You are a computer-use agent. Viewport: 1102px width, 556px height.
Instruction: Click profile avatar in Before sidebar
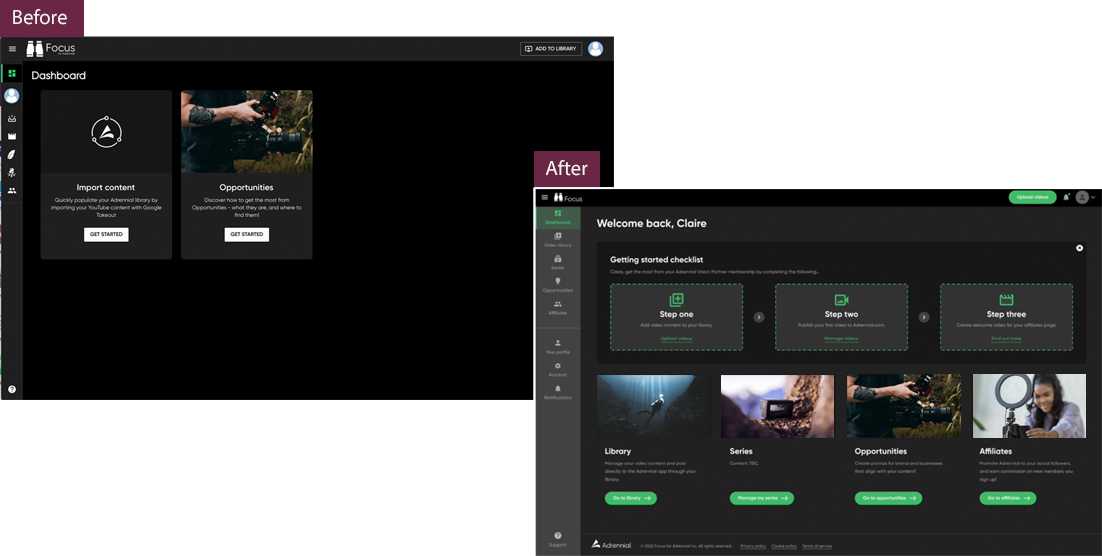click(11, 96)
